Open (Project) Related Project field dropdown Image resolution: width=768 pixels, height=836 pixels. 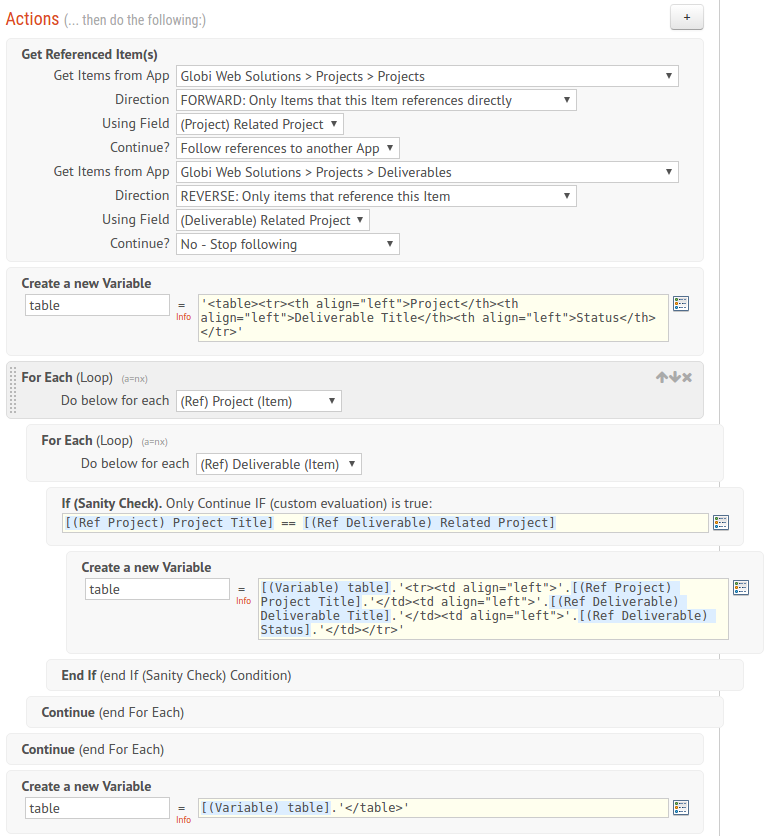[260, 124]
